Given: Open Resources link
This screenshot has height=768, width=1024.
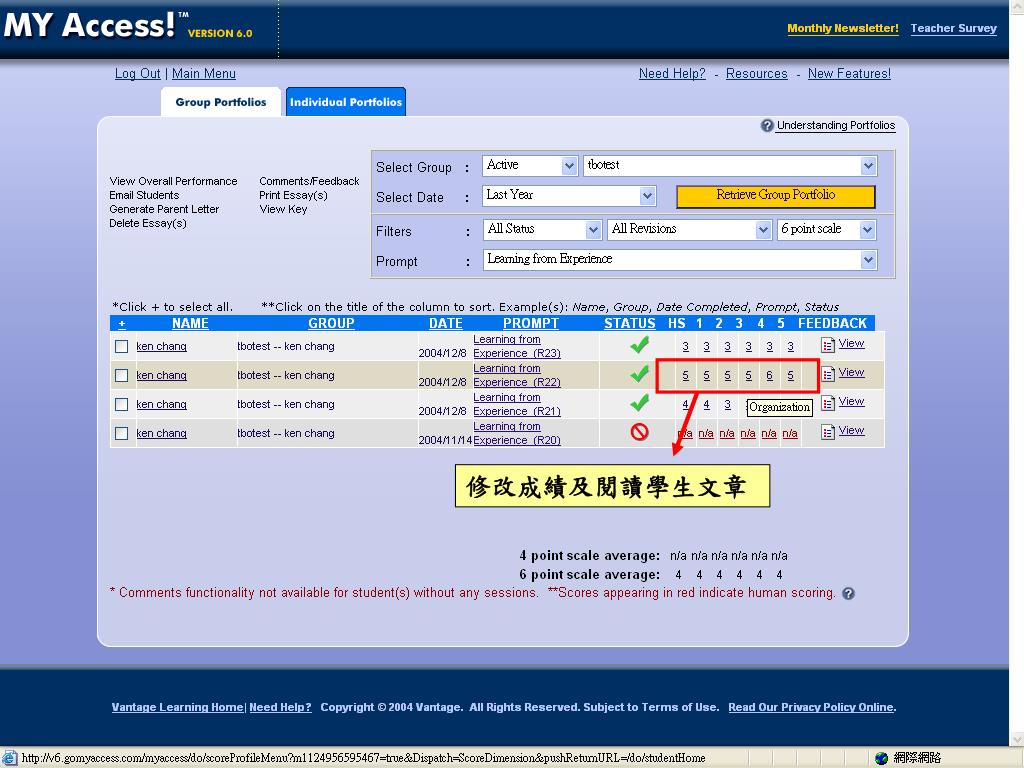Looking at the screenshot, I should click(756, 74).
